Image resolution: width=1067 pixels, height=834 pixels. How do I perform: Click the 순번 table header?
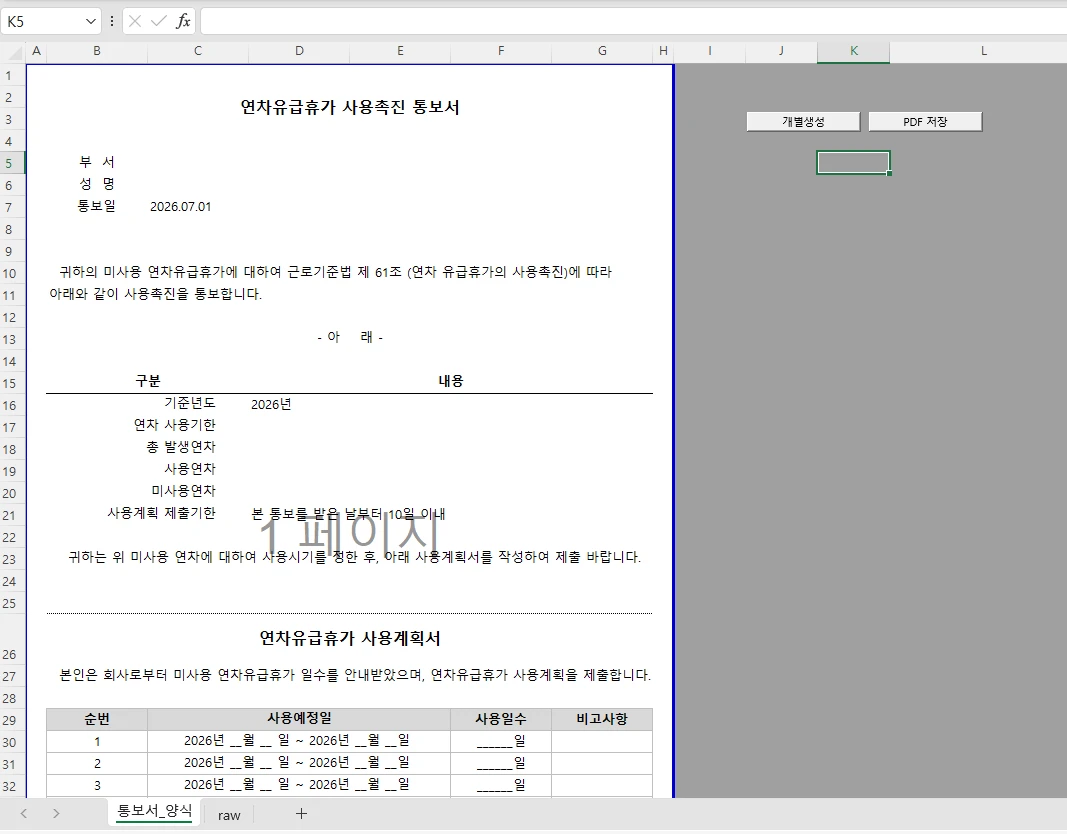coord(97,719)
